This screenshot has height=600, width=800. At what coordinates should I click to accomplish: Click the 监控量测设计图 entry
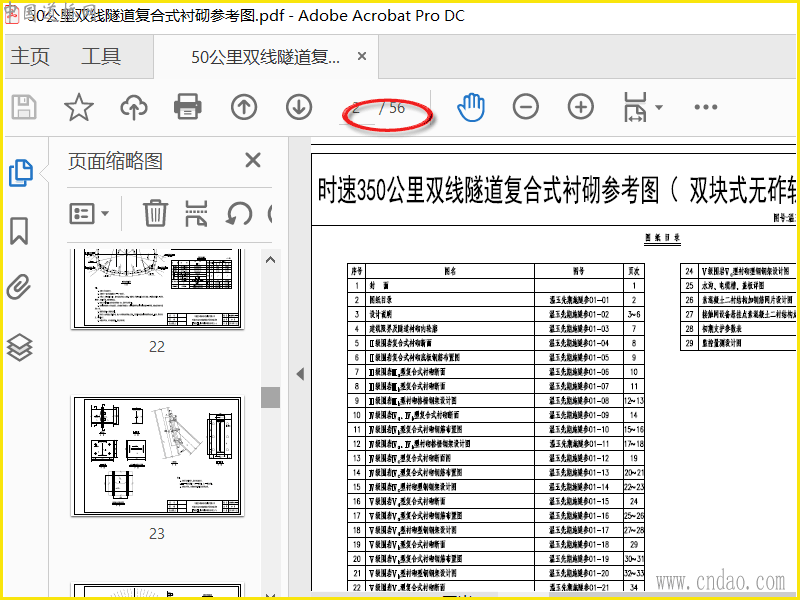[721, 343]
